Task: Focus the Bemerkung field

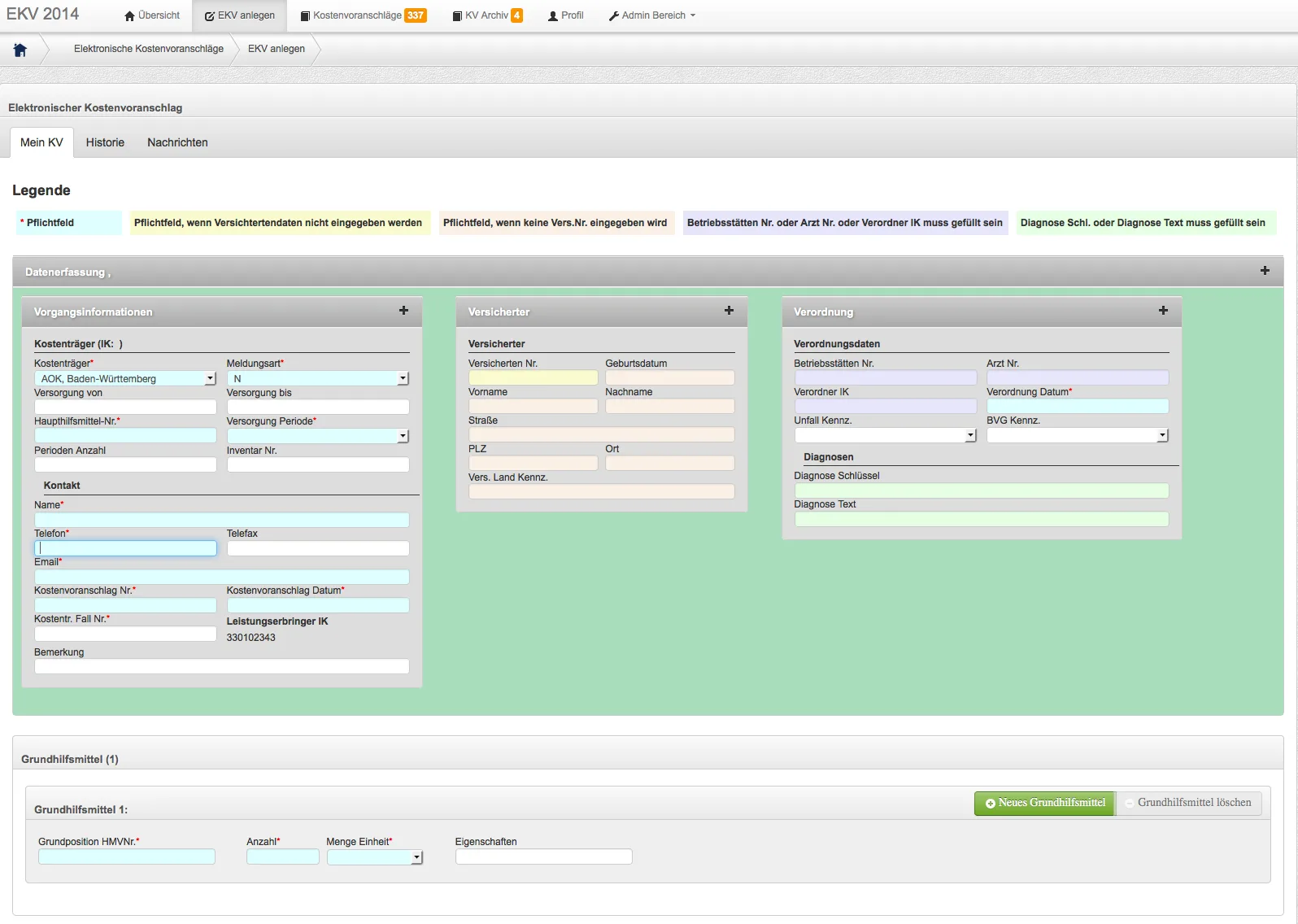Action: pos(221,666)
